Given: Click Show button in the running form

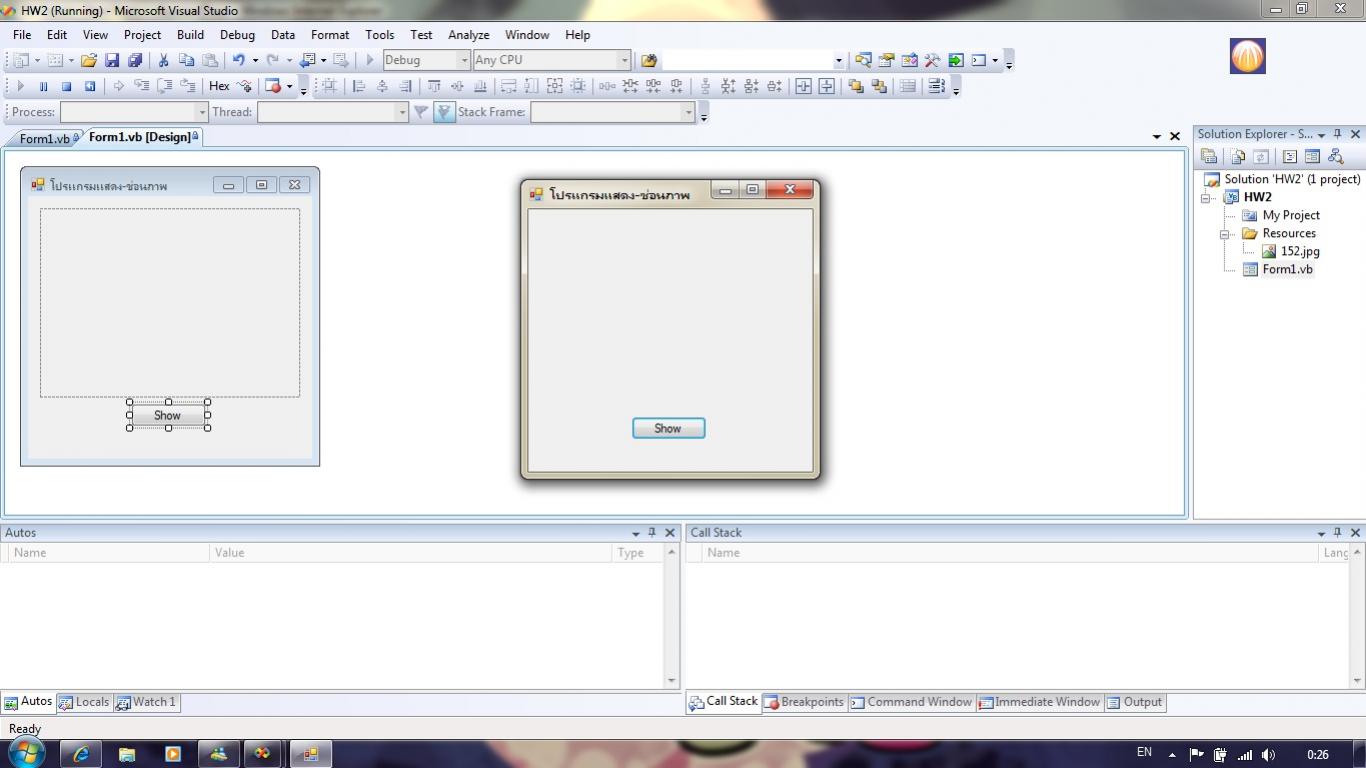Looking at the screenshot, I should (x=668, y=428).
